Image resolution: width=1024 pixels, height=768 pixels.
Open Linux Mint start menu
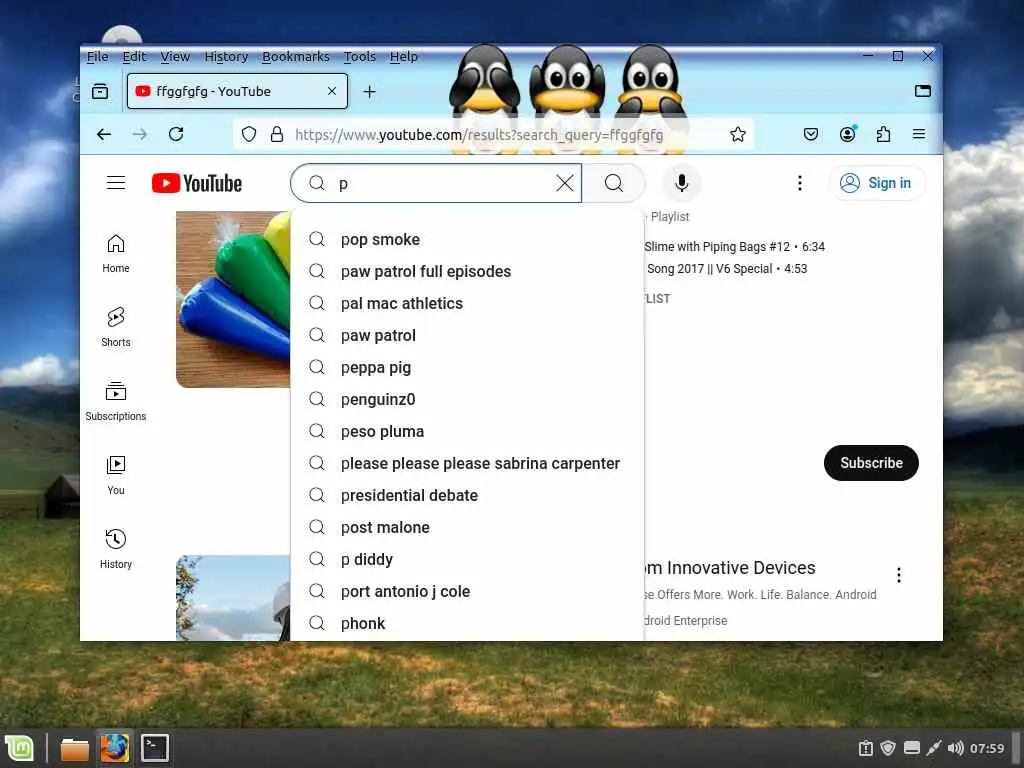pos(19,748)
